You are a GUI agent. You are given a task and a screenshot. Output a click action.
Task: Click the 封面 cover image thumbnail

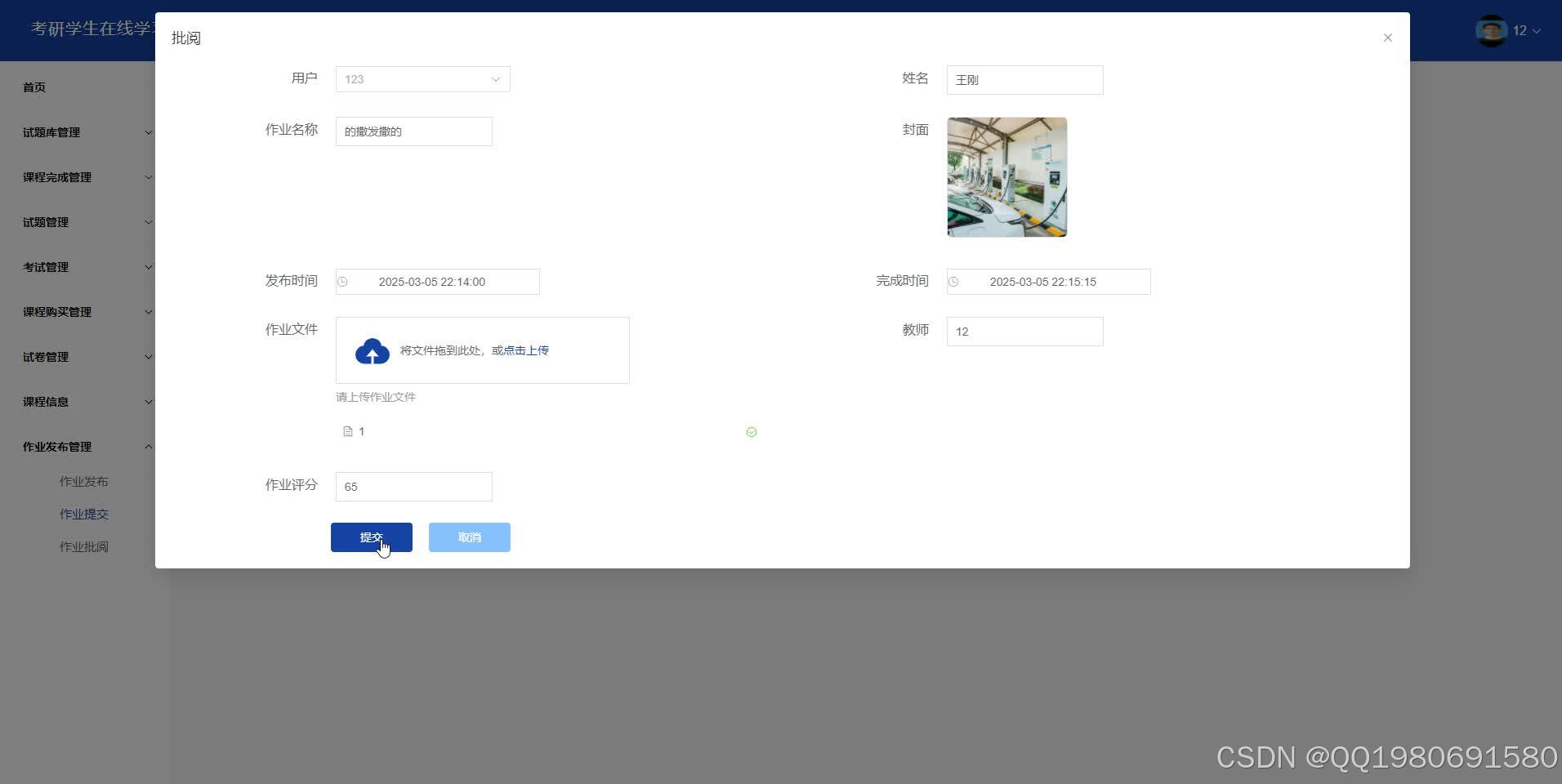click(x=1006, y=176)
